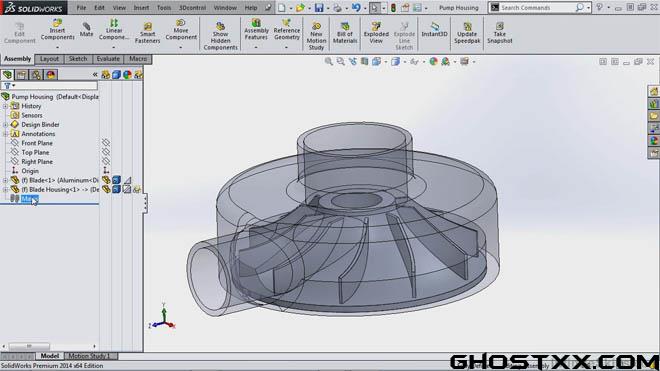Open the Linear Component Pattern dropdown arrow
The height and width of the screenshot is (371, 660).
pos(114,47)
